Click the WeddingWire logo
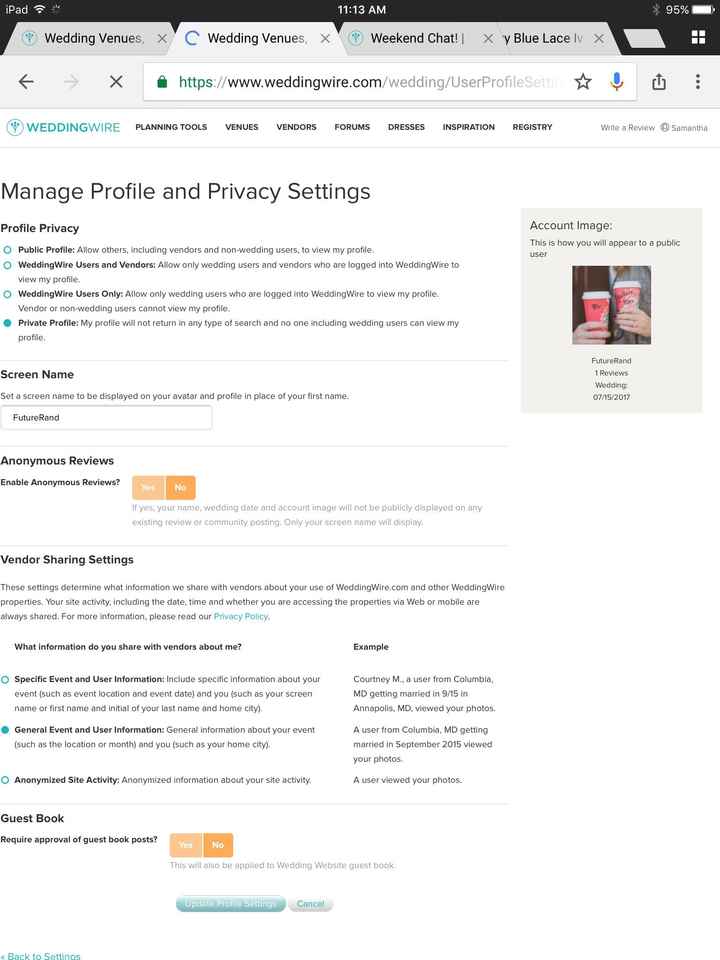This screenshot has height=960, width=720. tap(63, 127)
